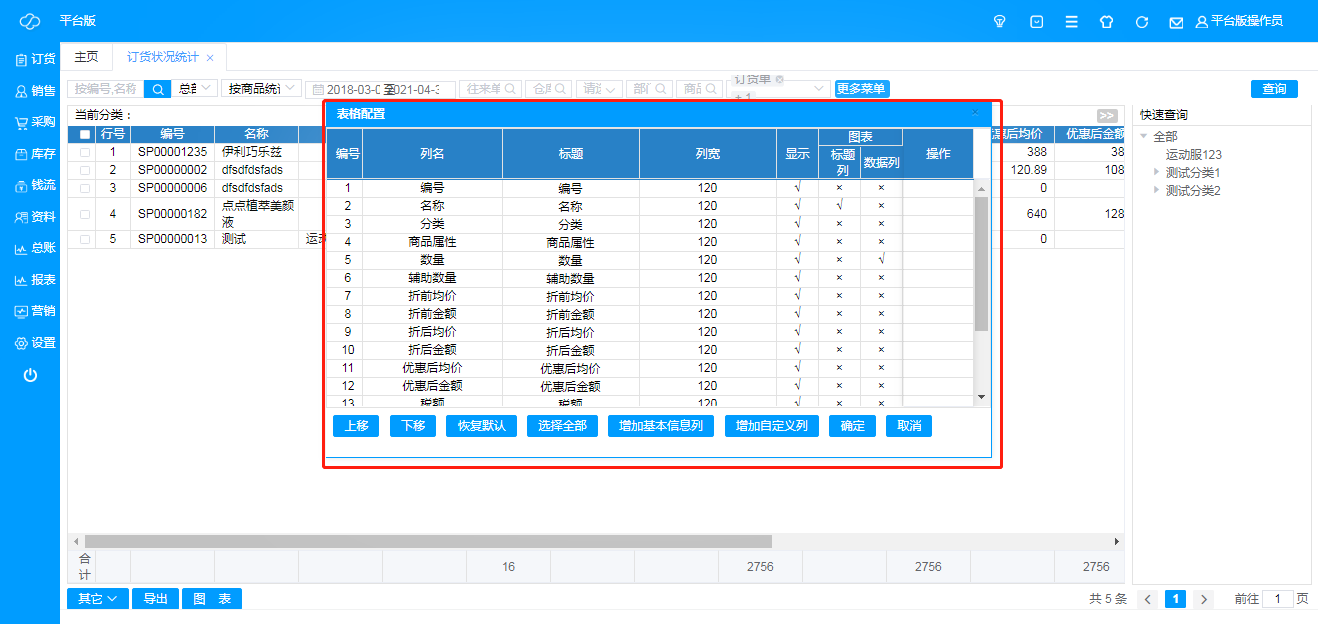The width and height of the screenshot is (1318, 624).
Task: Click the >> collapse panel button
Action: [1107, 115]
